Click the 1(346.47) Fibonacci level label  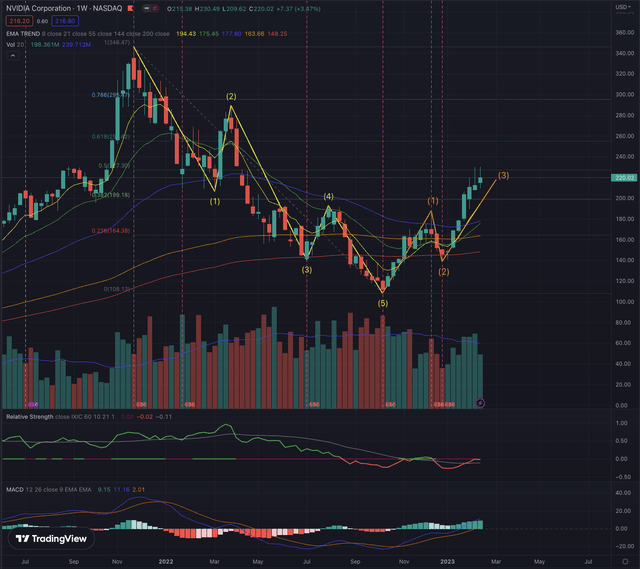tap(117, 42)
